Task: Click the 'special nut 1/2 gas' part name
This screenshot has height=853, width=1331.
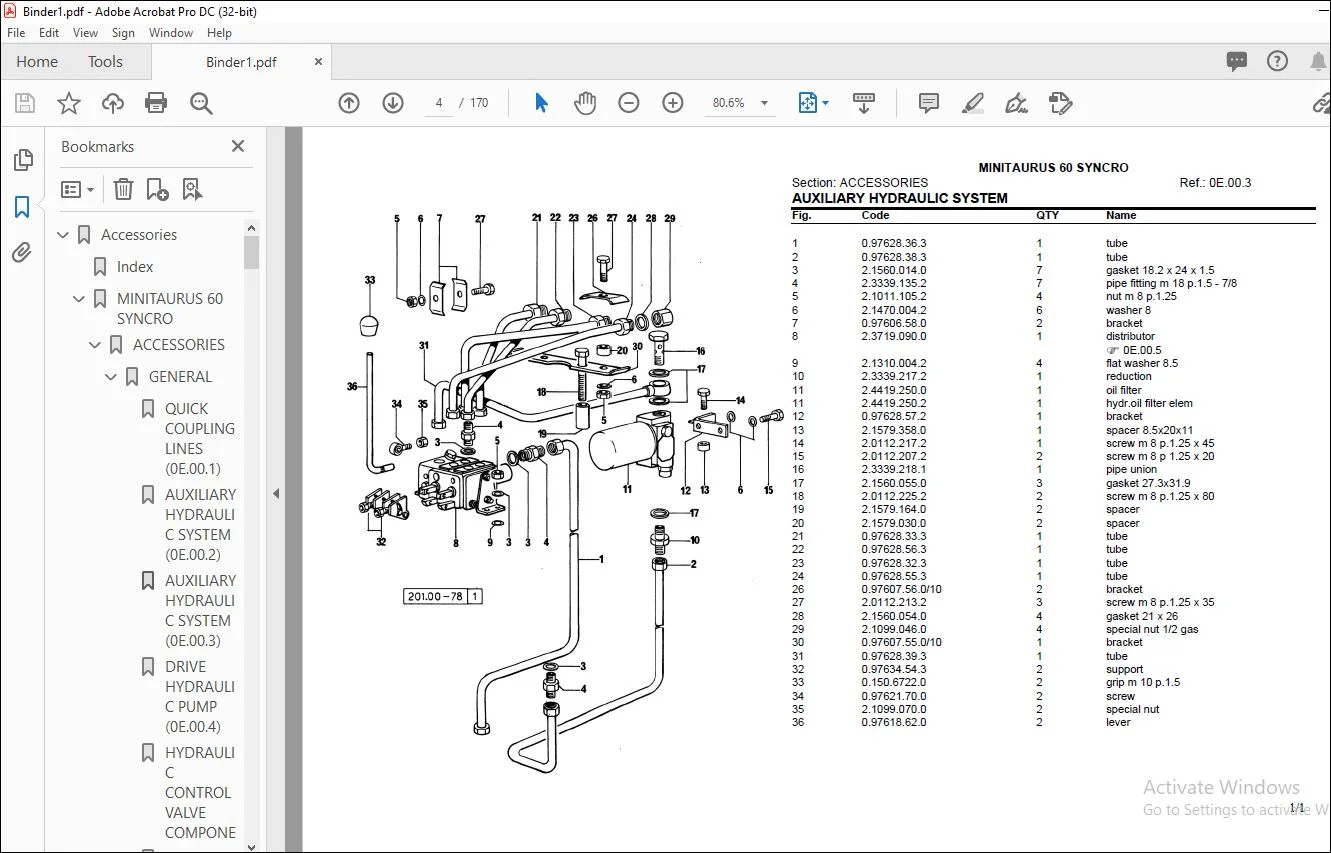Action: click(x=1152, y=629)
